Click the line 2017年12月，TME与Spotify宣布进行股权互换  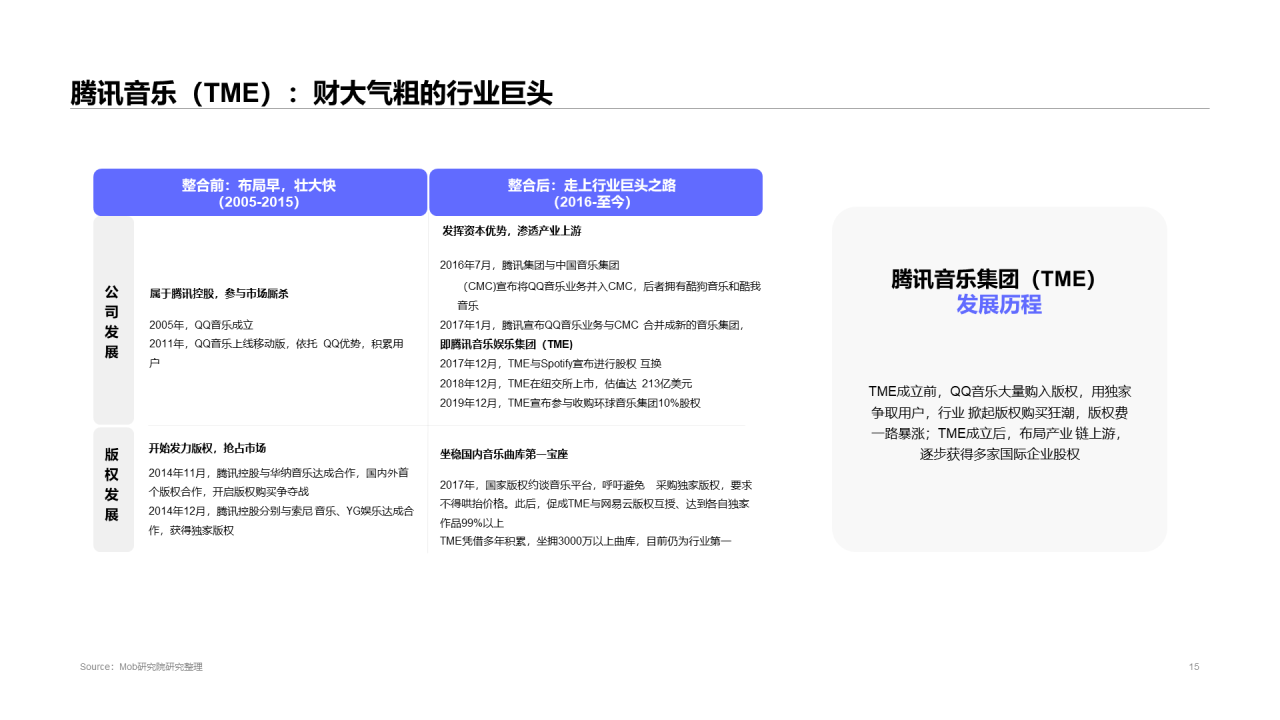[551, 363]
